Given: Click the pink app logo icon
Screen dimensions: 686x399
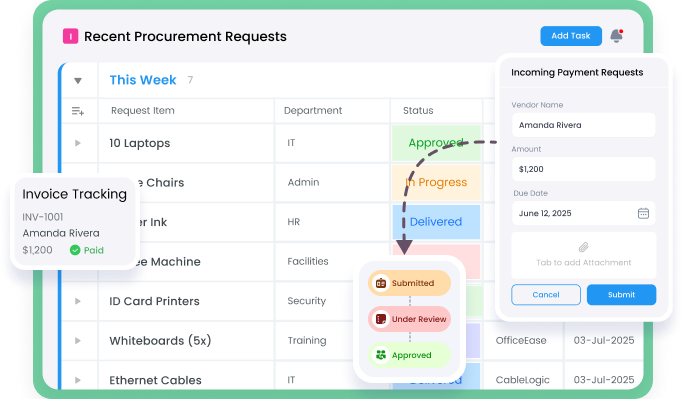Looking at the screenshot, I should [70, 36].
